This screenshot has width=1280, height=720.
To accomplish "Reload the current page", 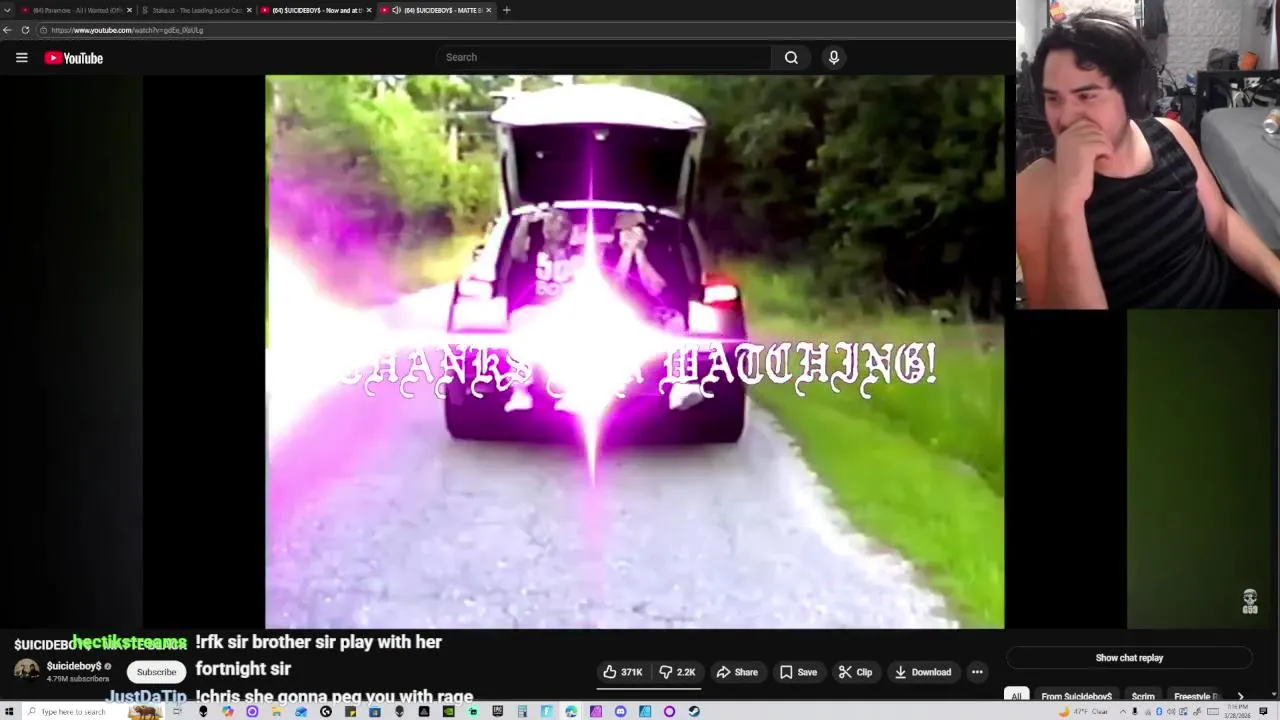I will click(x=25, y=30).
